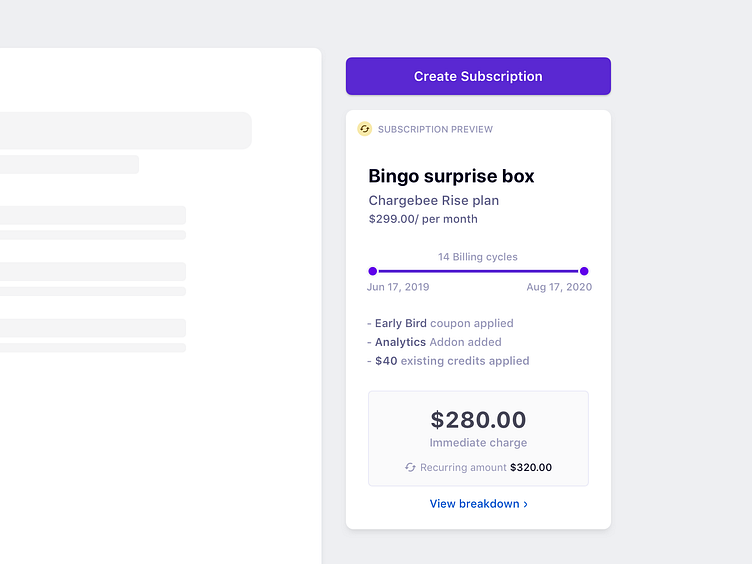This screenshot has width=752, height=564.
Task: Click the yellow subscription preview sync icon
Action: pos(365,129)
